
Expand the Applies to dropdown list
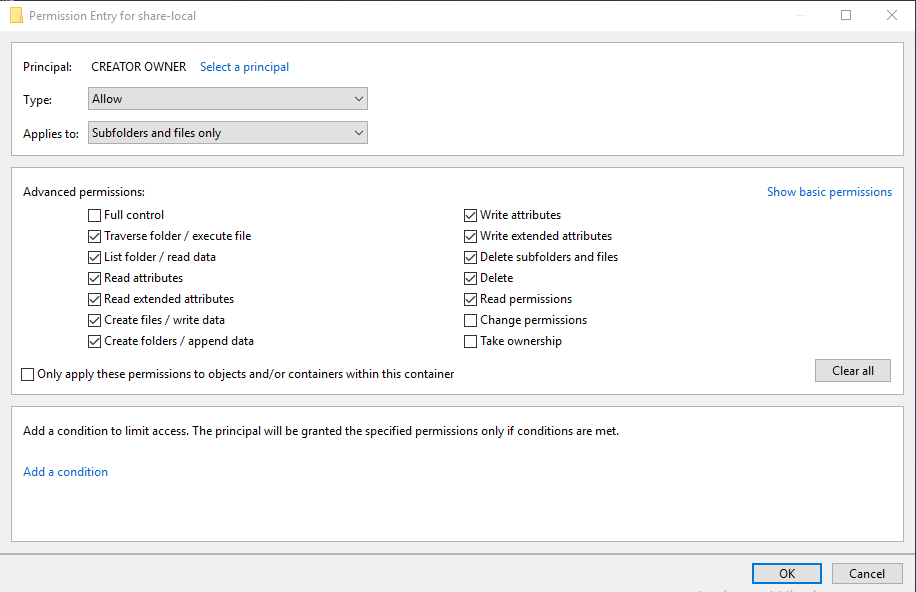tap(228, 133)
